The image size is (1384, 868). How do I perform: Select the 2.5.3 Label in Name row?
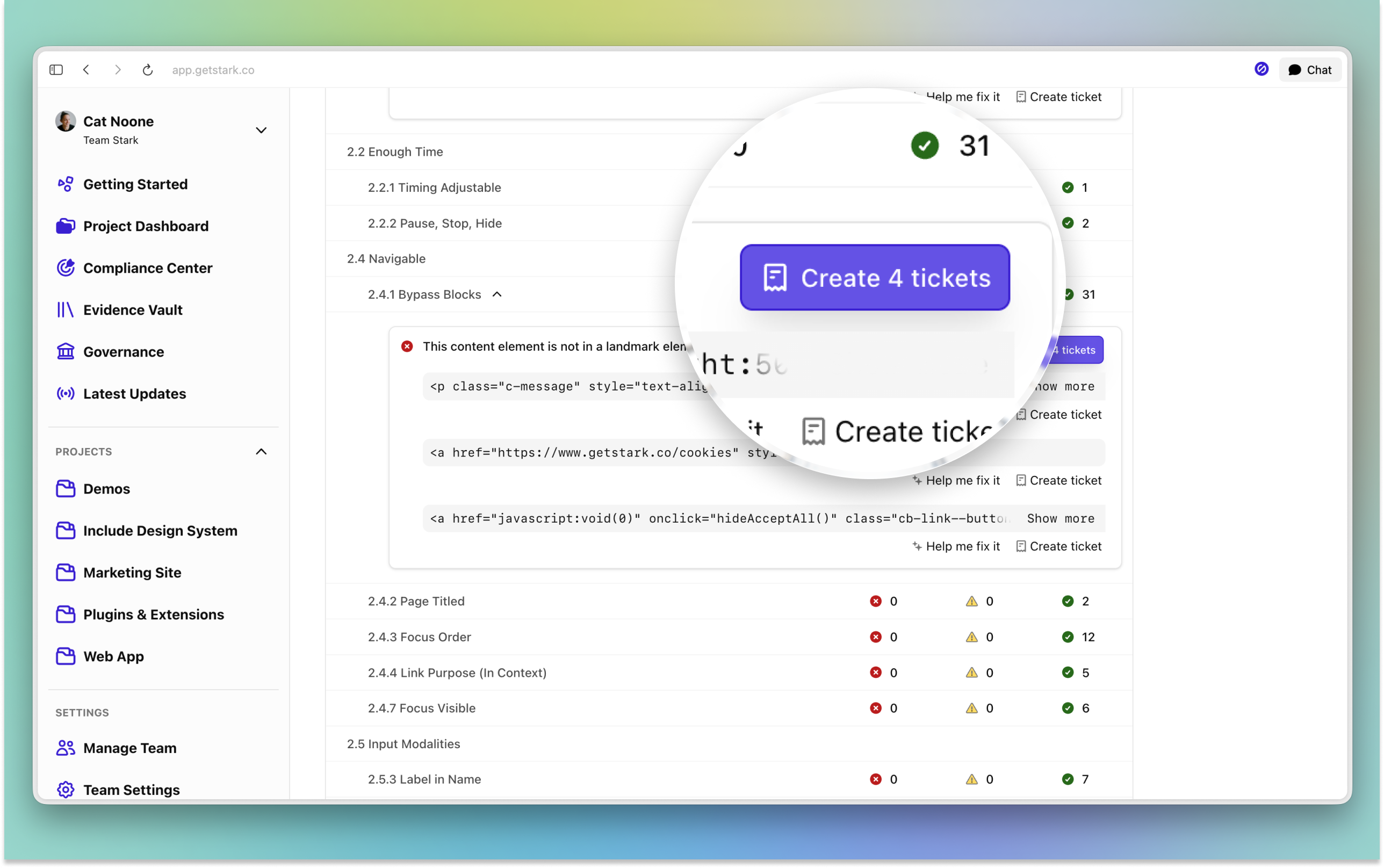click(x=729, y=779)
